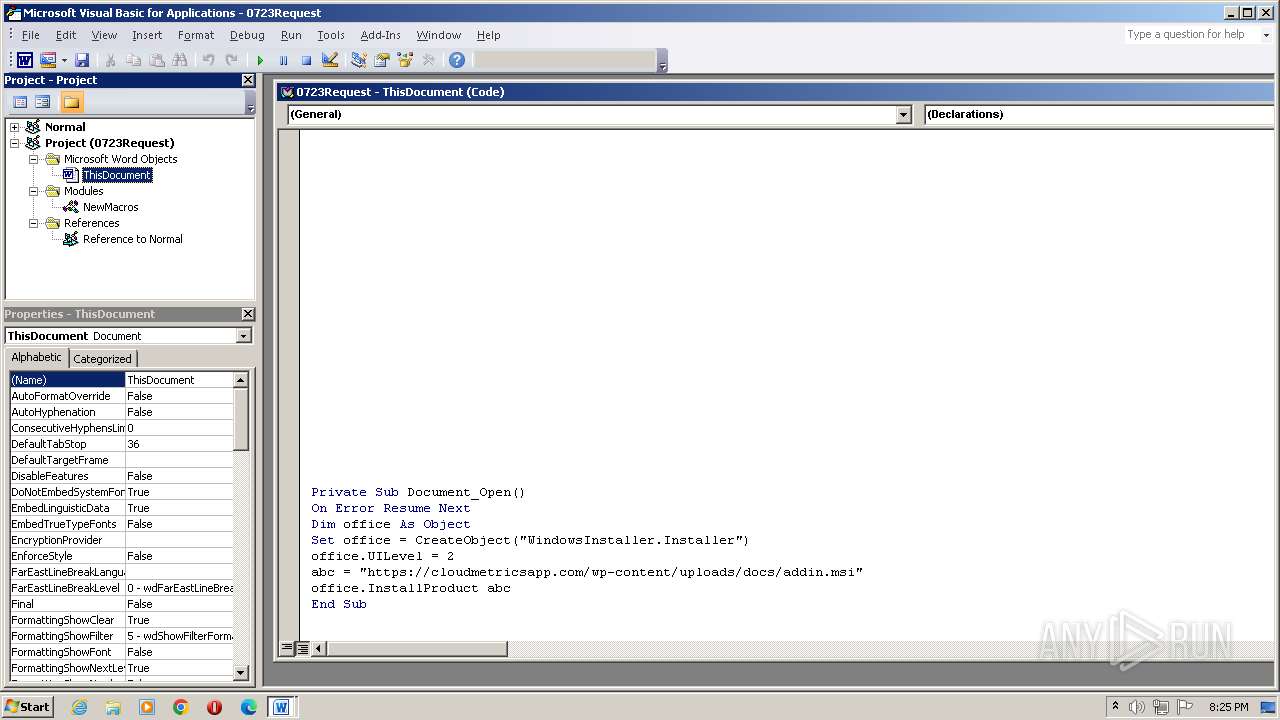Select ThisDocument in the project tree

click(117, 175)
